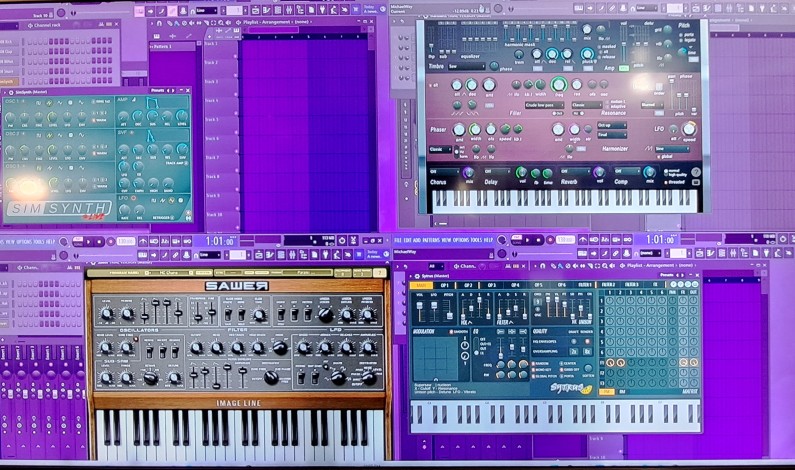Open the plugin picker plug icon in the Sawer instance
This screenshot has width=795, height=470.
[x=325, y=255]
